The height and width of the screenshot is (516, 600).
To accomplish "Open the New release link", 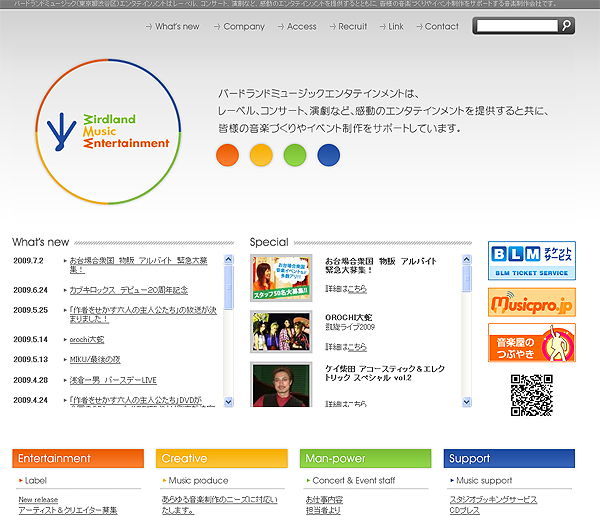I will coord(38,500).
